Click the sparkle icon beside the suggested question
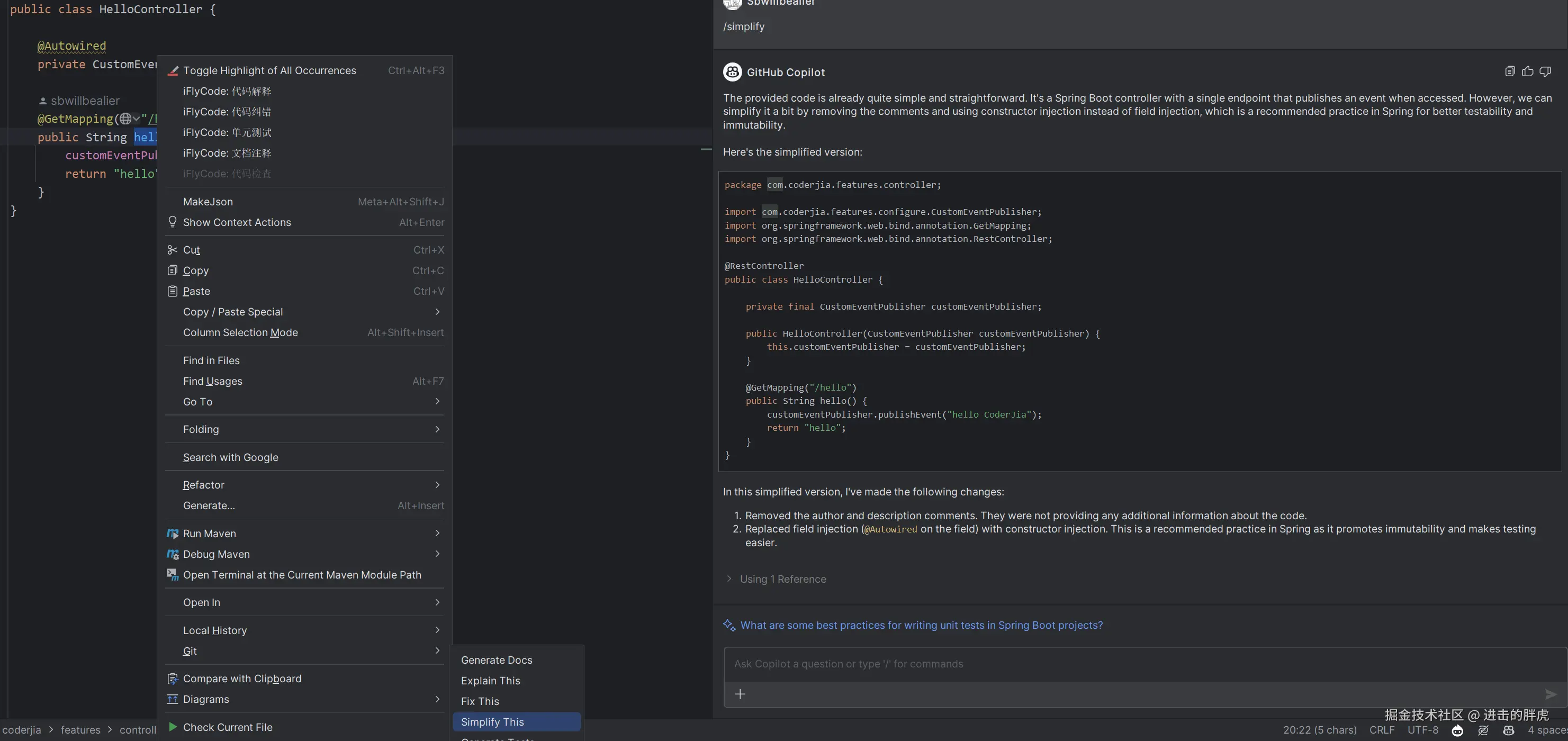This screenshot has height=741, width=1568. [x=728, y=625]
